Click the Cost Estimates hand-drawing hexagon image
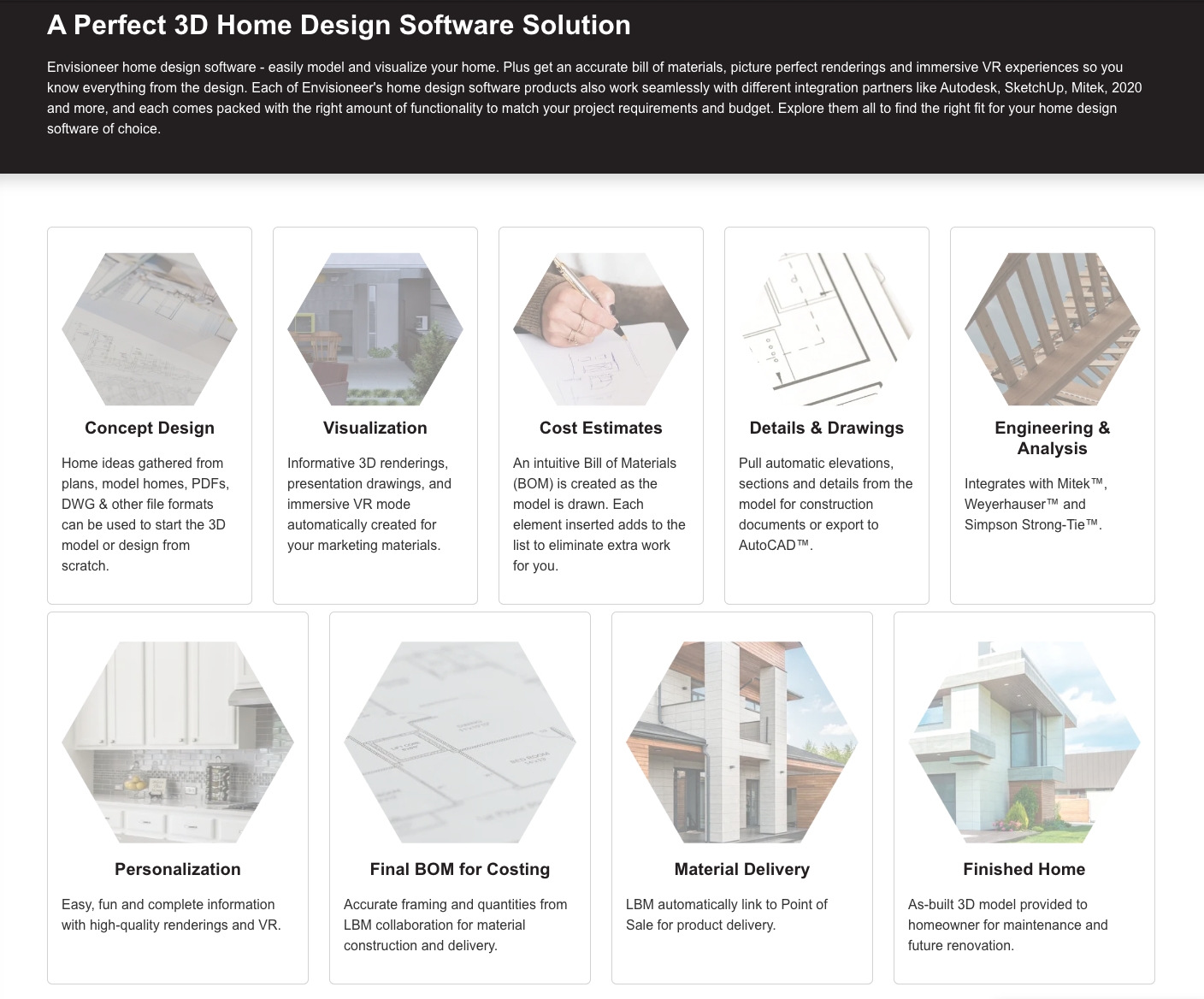Viewport: 1204px width, 999px height. click(601, 328)
